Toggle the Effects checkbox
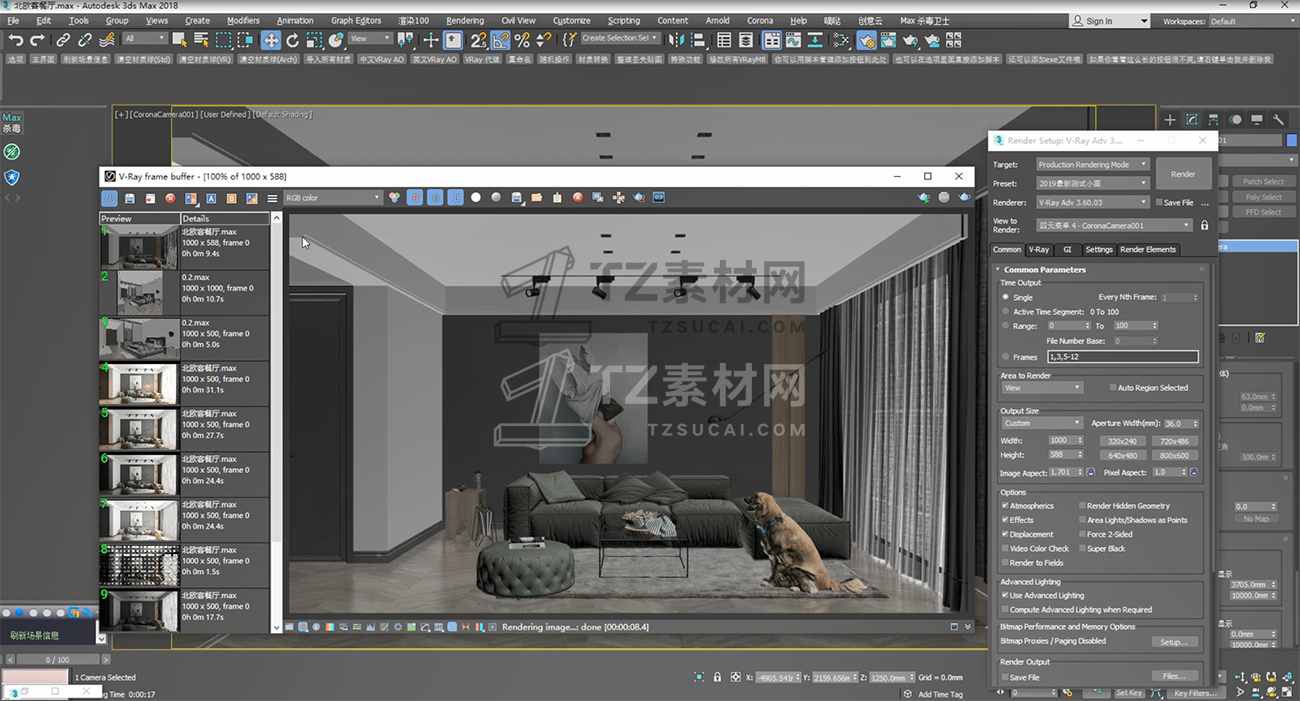 (x=1005, y=520)
